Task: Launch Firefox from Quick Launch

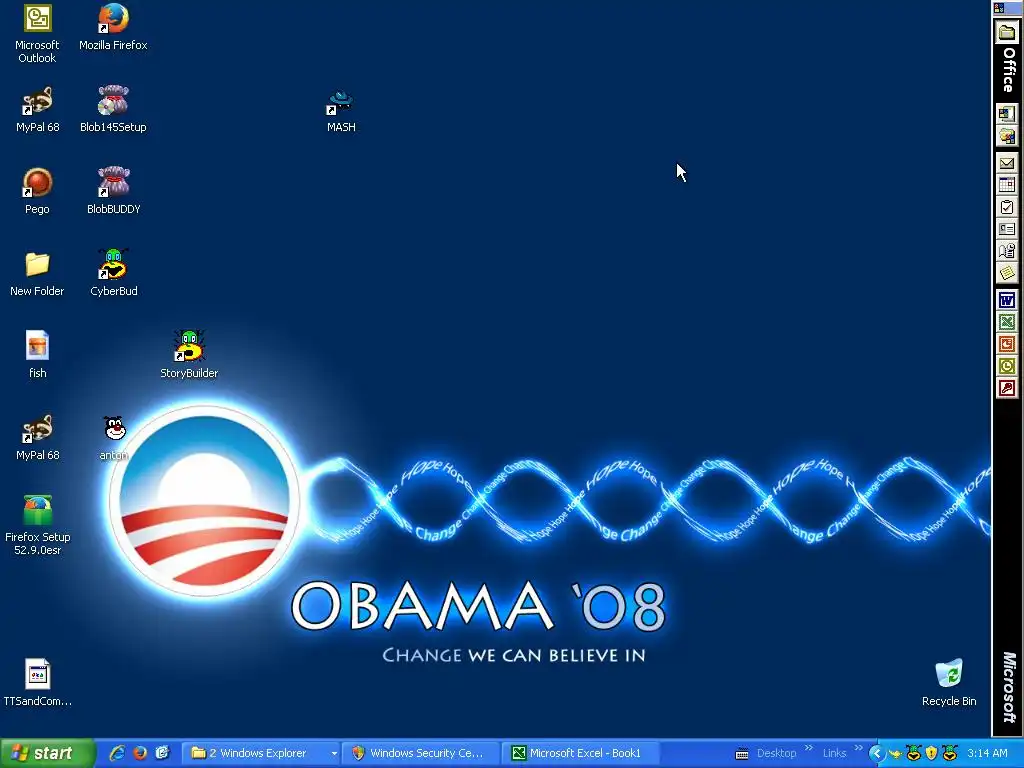Action: [x=140, y=753]
